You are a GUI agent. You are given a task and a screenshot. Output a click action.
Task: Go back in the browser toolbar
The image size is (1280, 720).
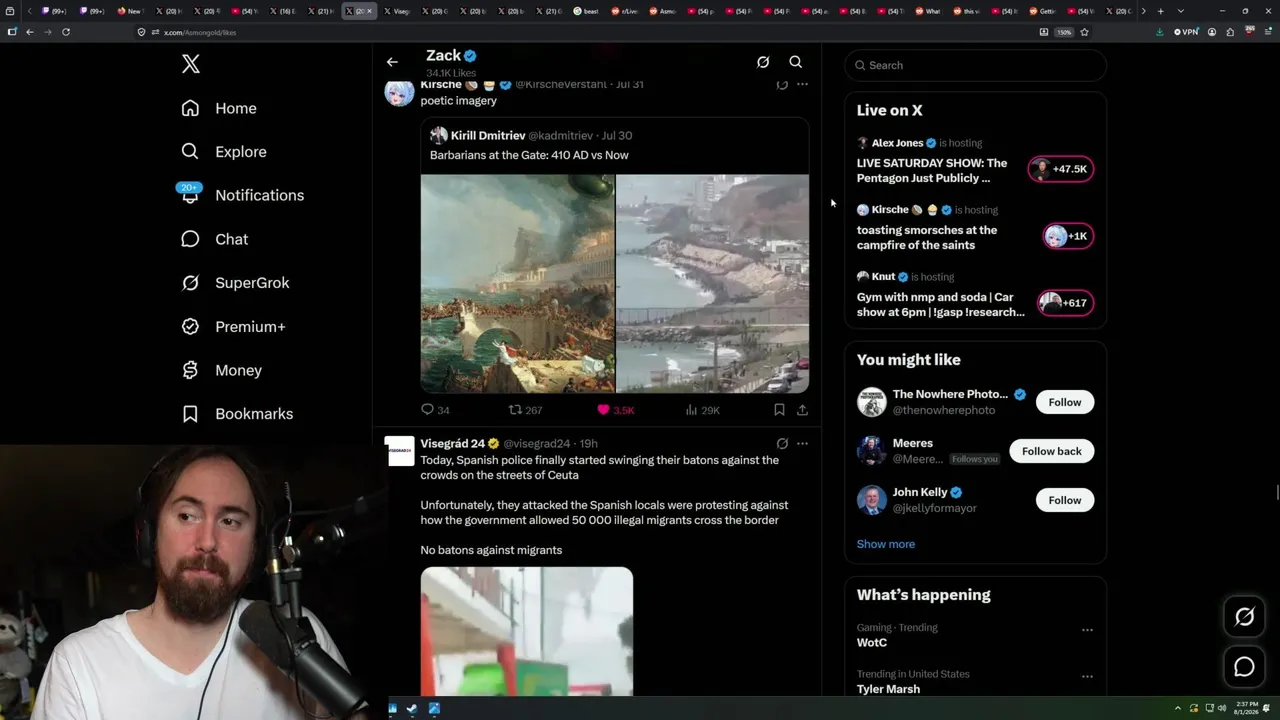(30, 32)
